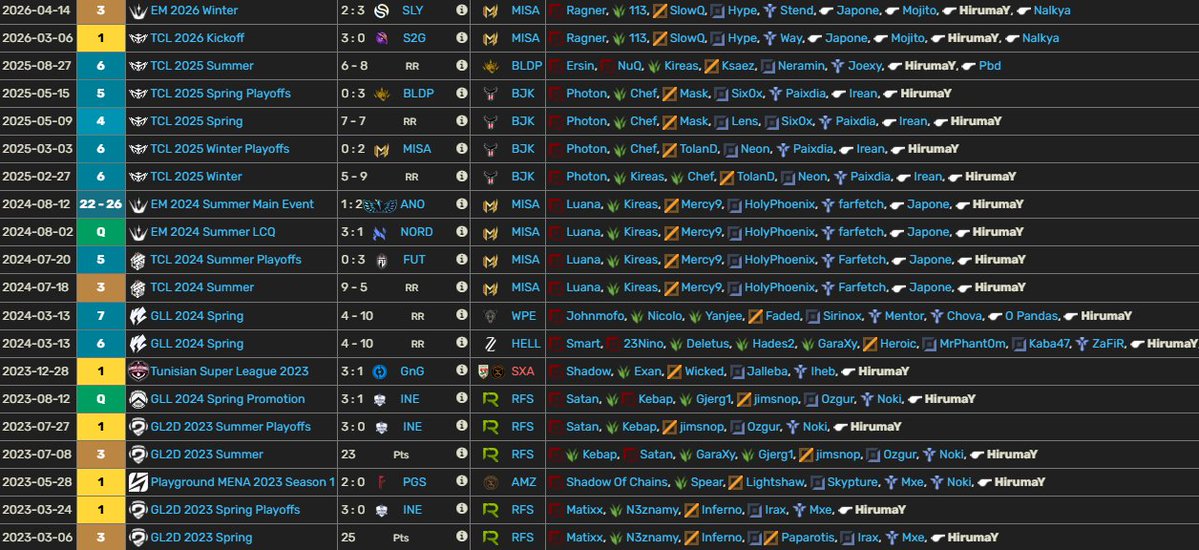Image resolution: width=1199 pixels, height=550 pixels.
Task: Open Playground MENA 2023 Season 1 link
Action: [x=242, y=482]
